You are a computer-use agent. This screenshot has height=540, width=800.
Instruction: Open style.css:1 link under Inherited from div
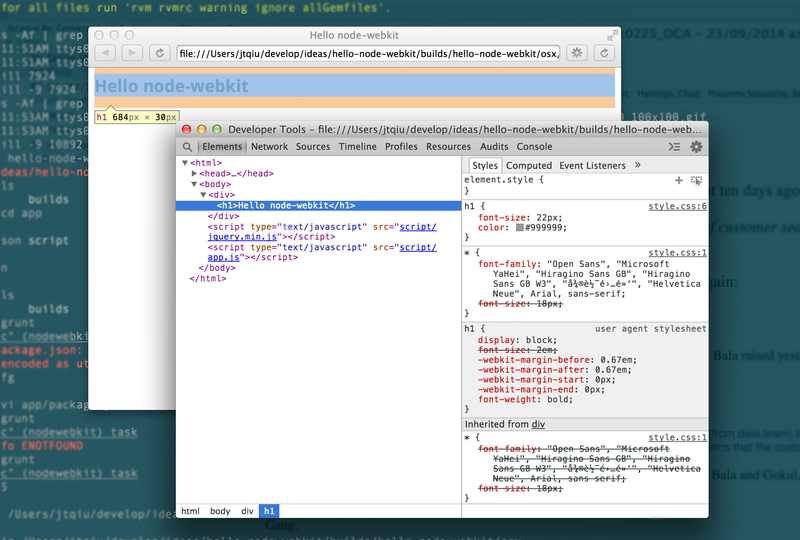point(677,437)
